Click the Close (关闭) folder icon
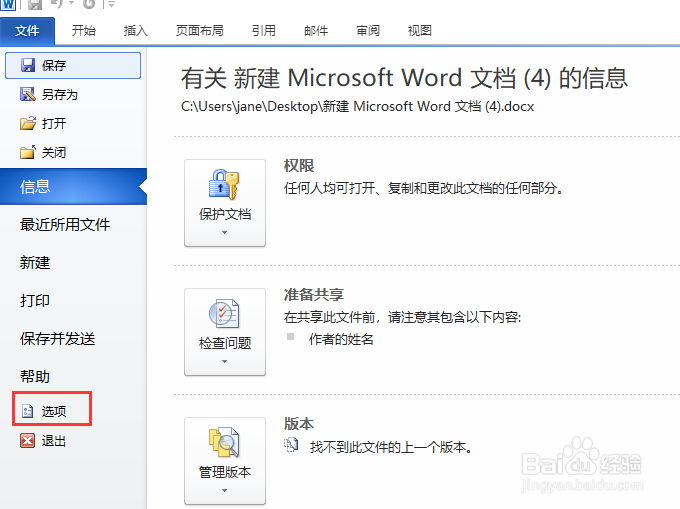This screenshot has width=680, height=509. 28,152
